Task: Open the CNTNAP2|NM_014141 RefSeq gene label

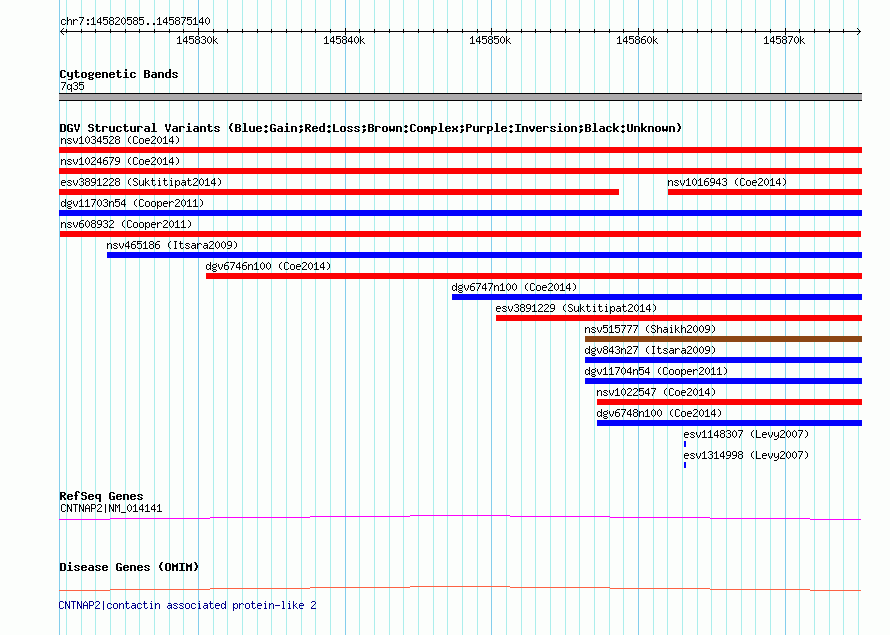Action: pos(110,508)
